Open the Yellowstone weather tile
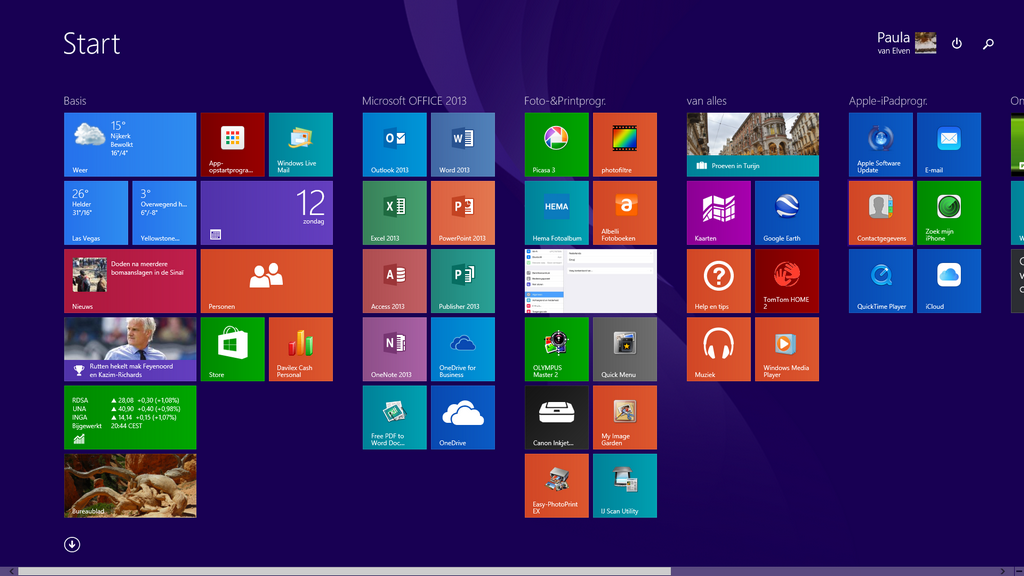The width and height of the screenshot is (1024, 576). coord(164,213)
